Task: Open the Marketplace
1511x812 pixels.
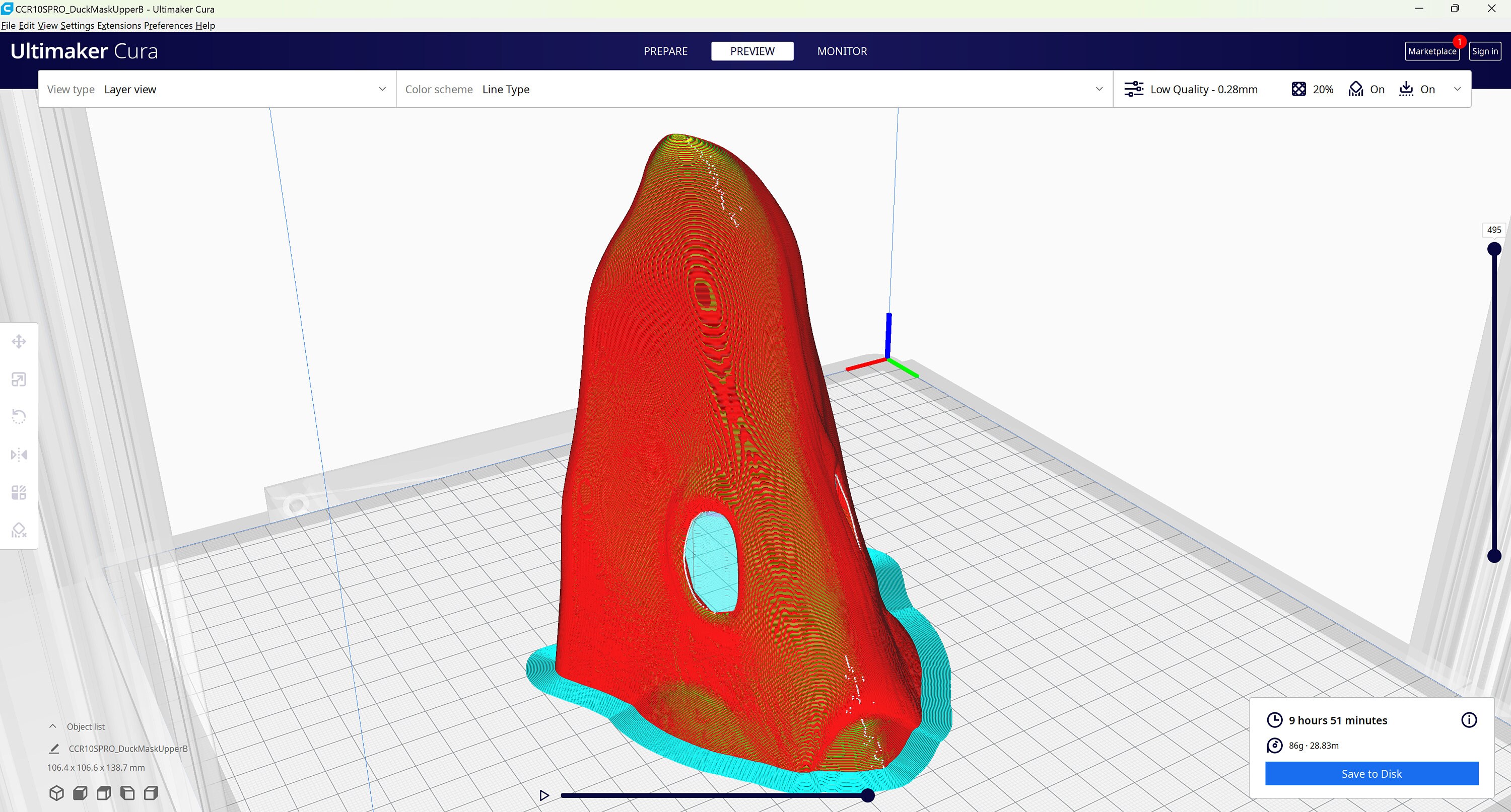Action: click(1432, 51)
